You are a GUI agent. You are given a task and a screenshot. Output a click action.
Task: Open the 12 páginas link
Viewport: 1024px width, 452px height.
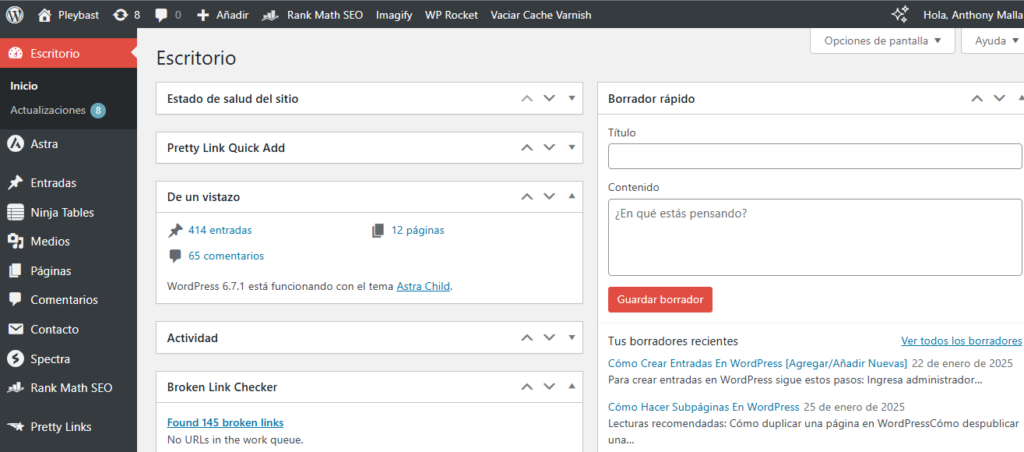tap(418, 230)
